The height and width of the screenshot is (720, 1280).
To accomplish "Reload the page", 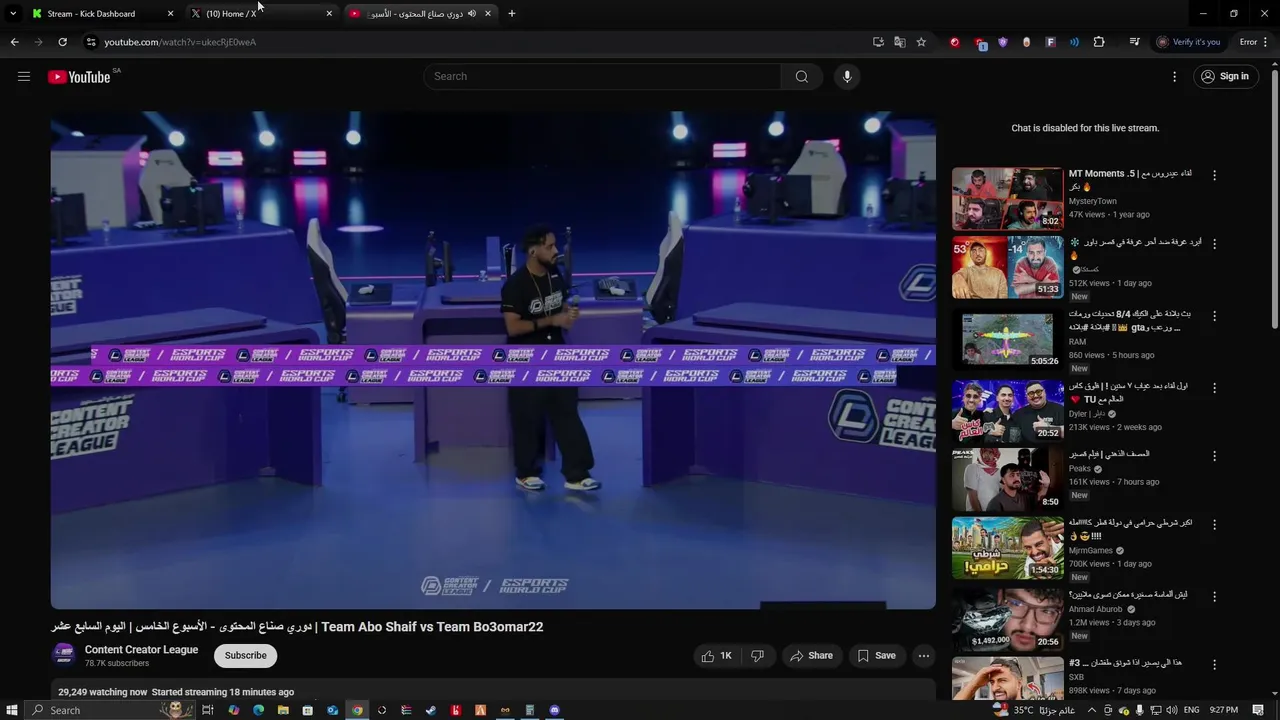I will click(x=62, y=42).
